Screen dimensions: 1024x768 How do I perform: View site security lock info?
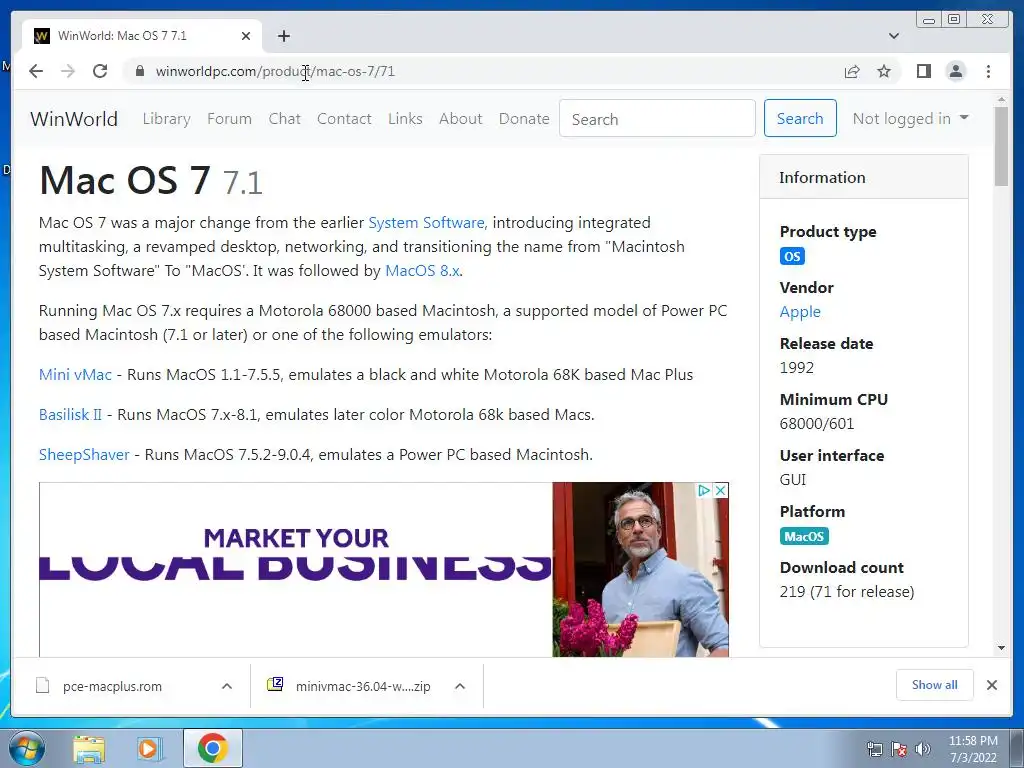(139, 71)
